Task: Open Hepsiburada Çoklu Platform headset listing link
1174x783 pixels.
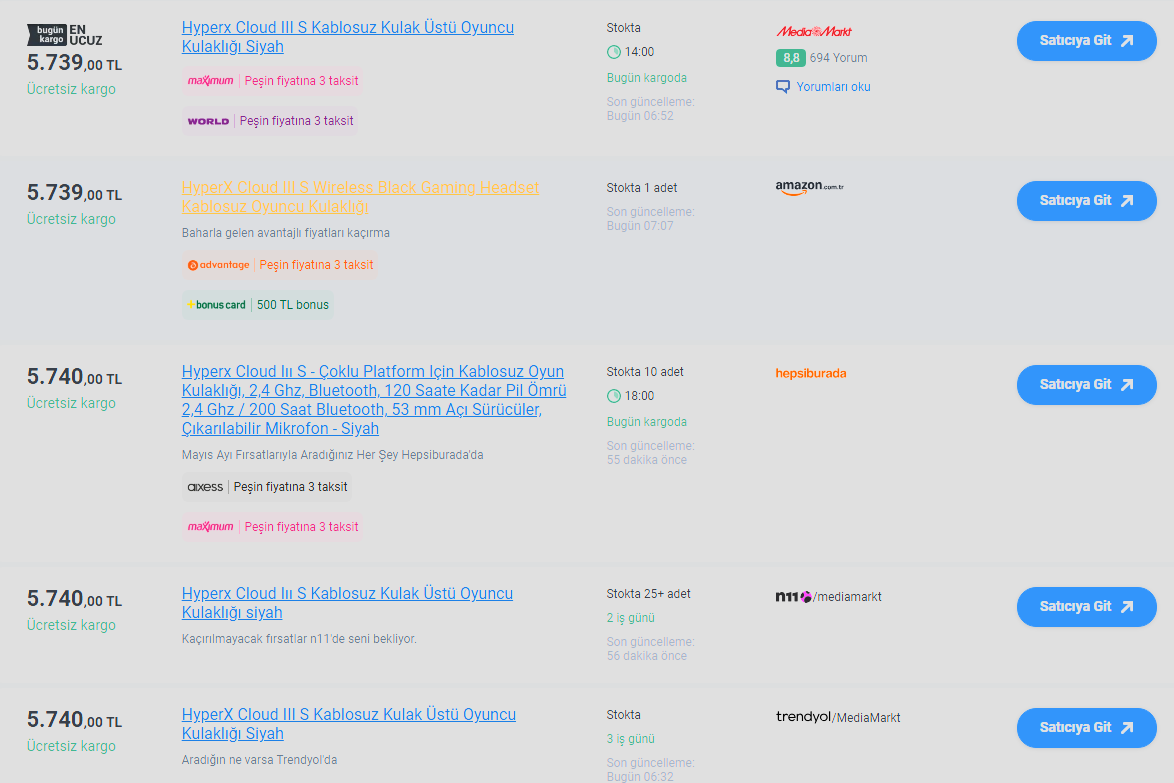Action: 374,400
